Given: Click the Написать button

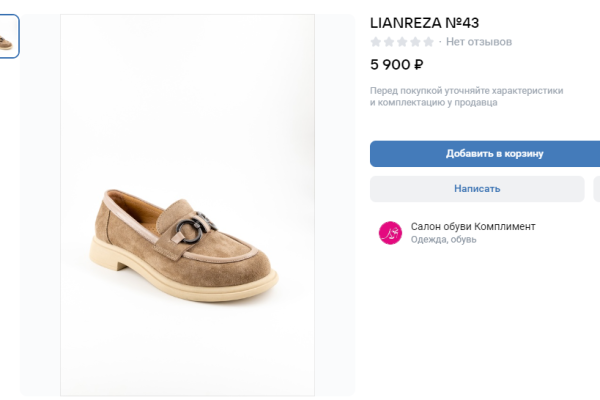Looking at the screenshot, I should point(477,189).
